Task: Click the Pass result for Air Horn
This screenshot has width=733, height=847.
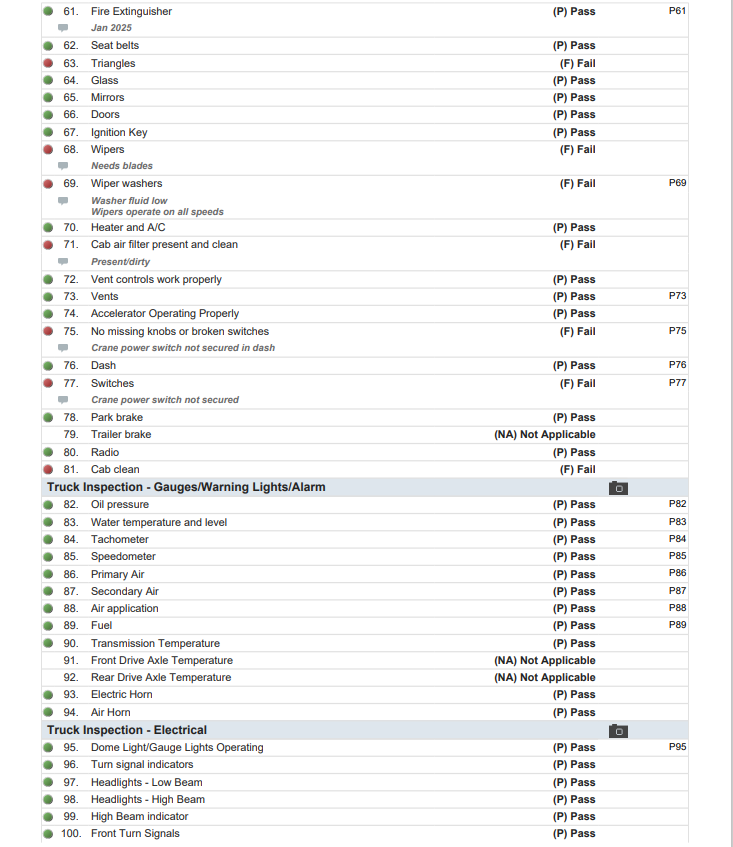Action: 574,712
